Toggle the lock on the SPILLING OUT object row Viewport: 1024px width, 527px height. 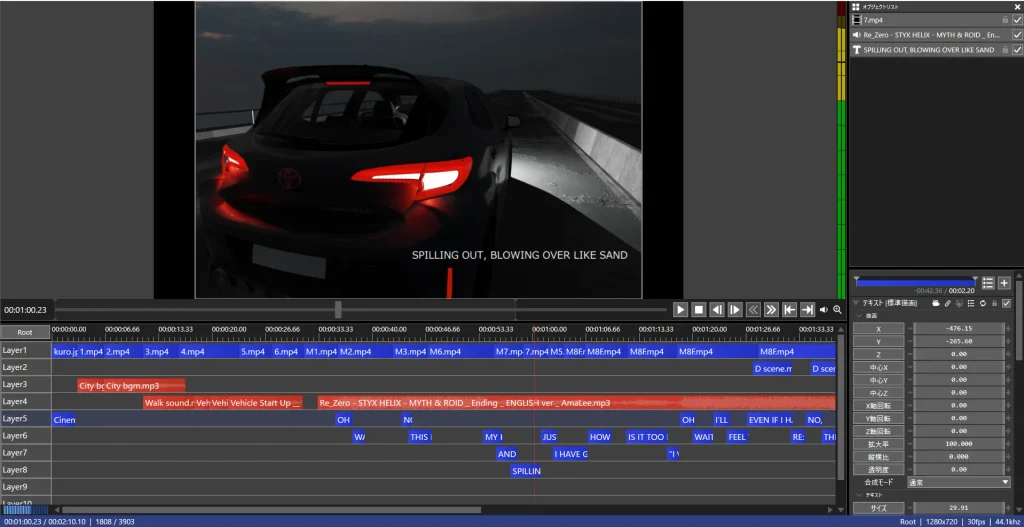[x=1005, y=50]
